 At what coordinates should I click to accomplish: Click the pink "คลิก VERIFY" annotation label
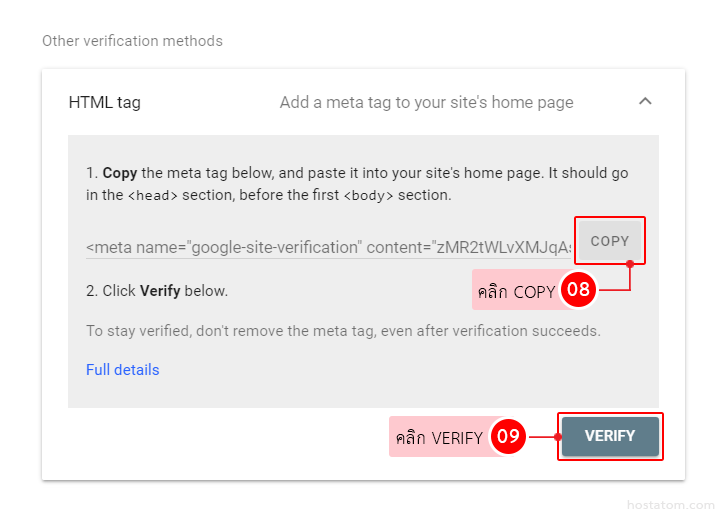coord(439,438)
